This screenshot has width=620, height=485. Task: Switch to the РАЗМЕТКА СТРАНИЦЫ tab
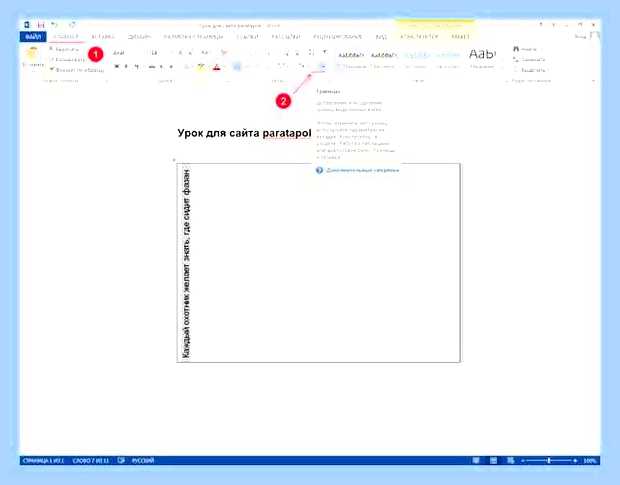[x=193, y=37]
